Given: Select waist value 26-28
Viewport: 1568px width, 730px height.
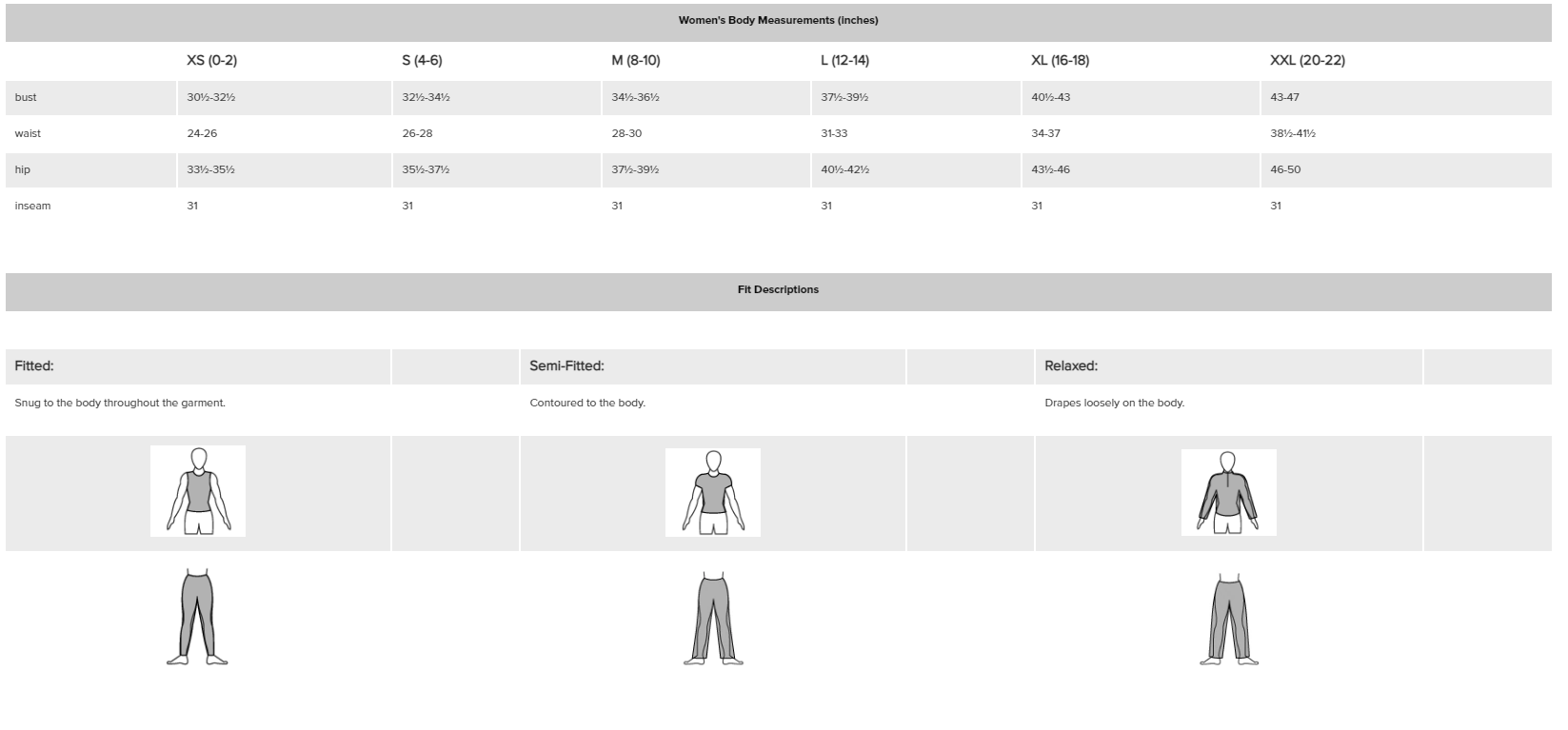Looking at the screenshot, I should pyautogui.click(x=417, y=133).
